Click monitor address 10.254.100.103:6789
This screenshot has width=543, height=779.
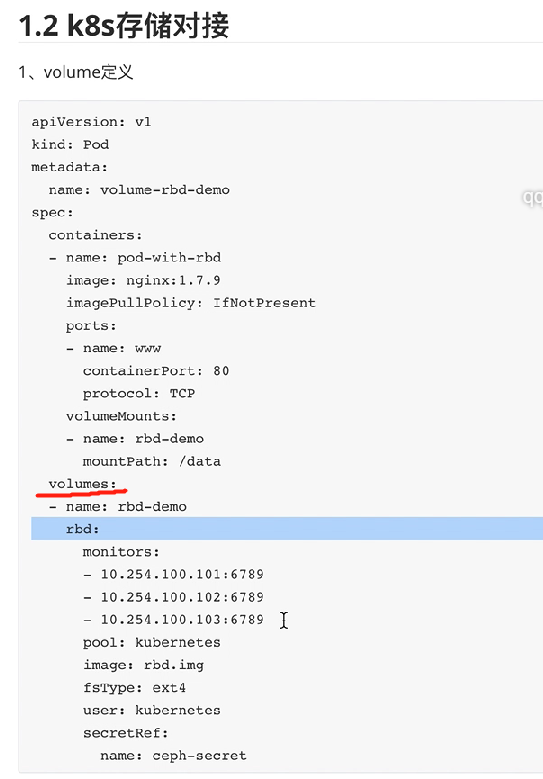point(182,620)
